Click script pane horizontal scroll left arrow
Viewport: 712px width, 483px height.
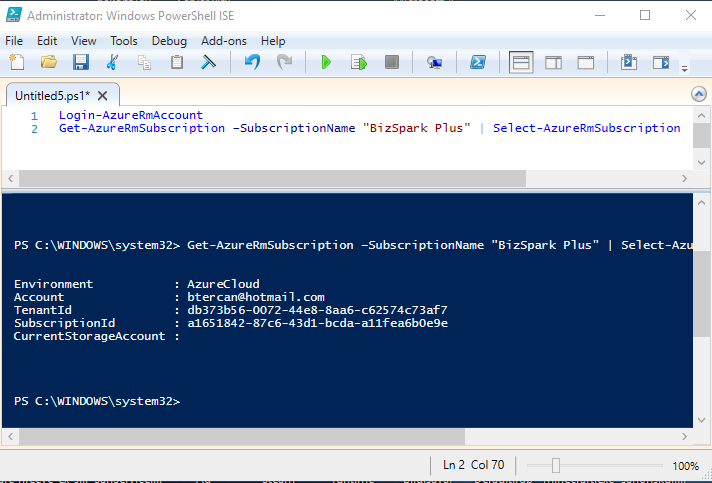click(10, 178)
